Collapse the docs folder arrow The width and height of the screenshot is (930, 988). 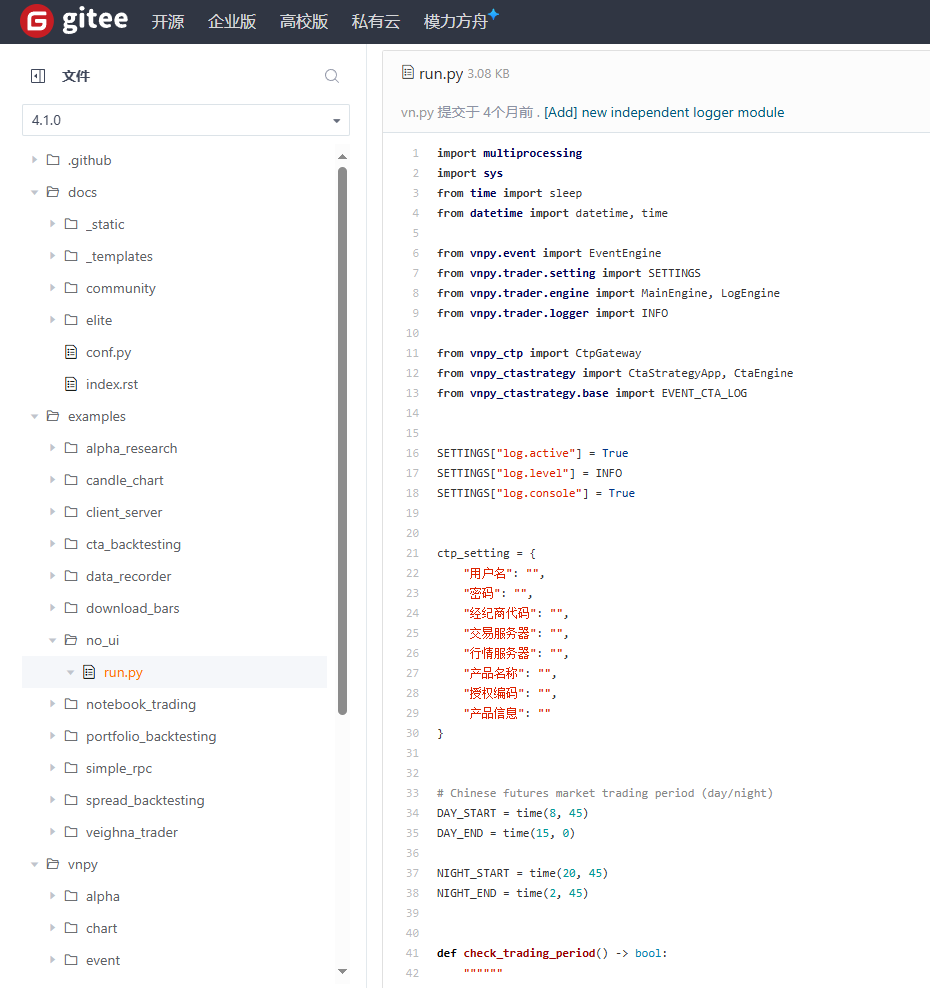pyautogui.click(x=35, y=192)
